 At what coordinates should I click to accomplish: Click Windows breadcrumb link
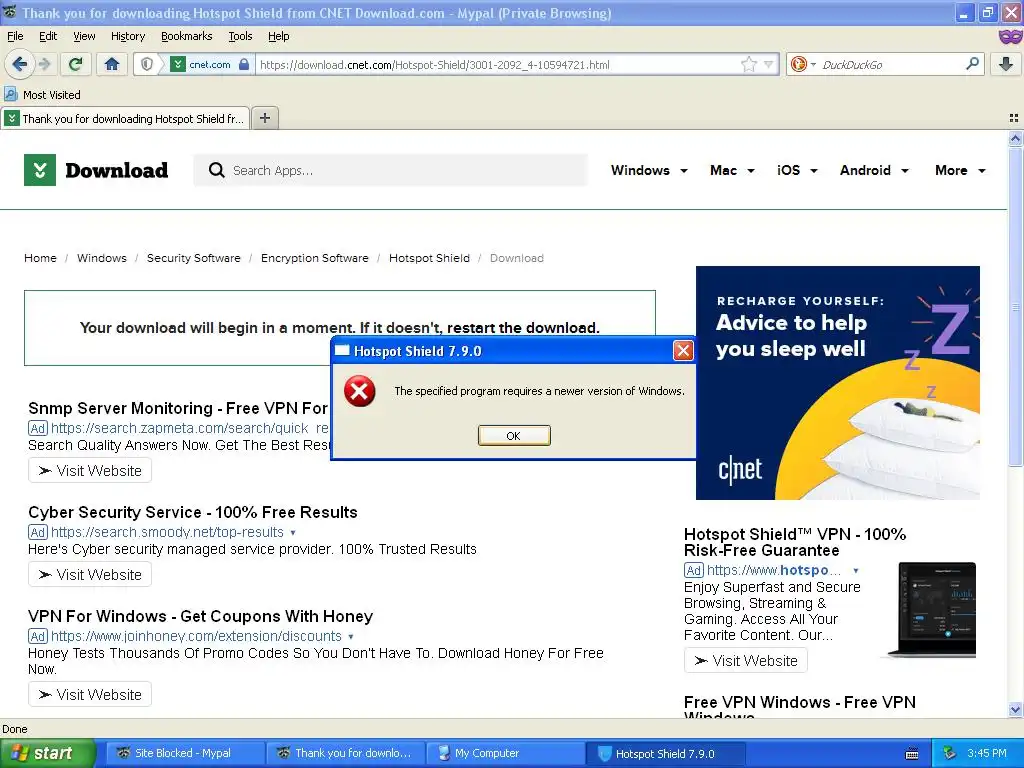pos(101,258)
